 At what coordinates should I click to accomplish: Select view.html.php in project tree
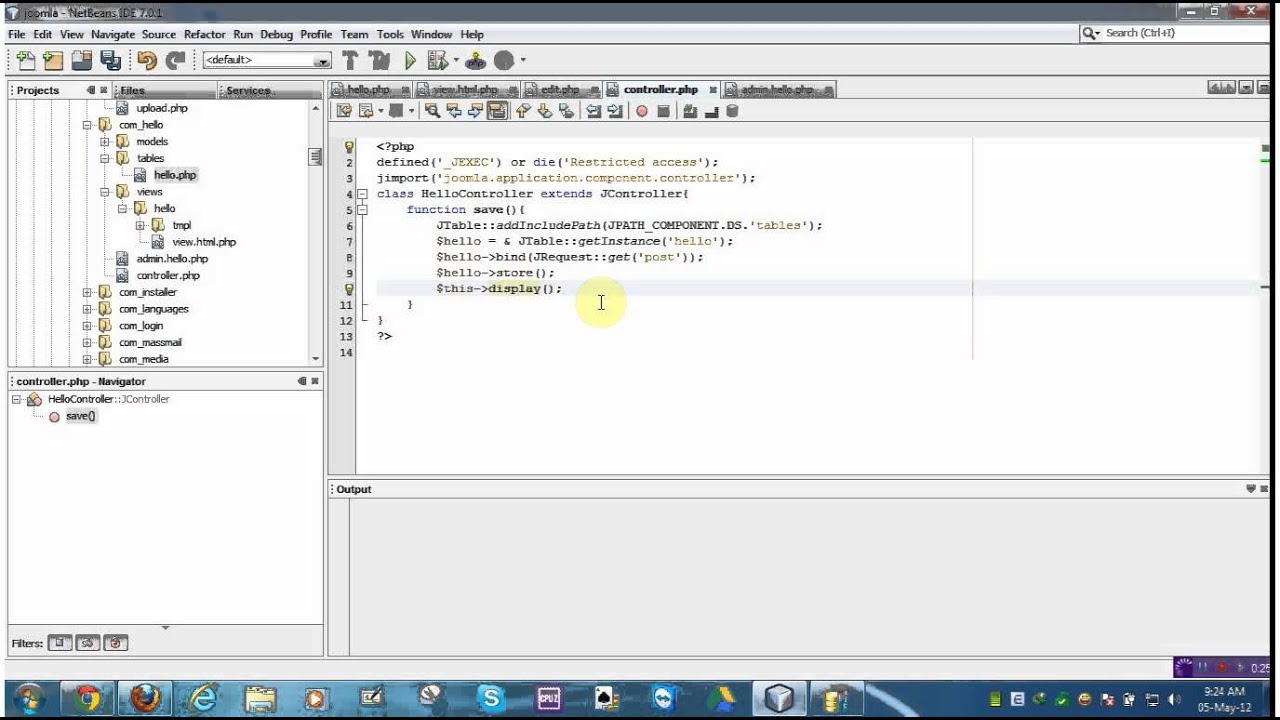click(x=204, y=242)
